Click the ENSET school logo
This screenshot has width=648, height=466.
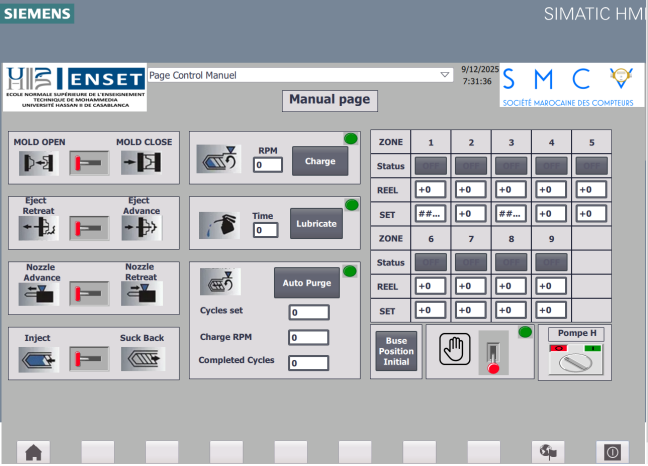coord(75,87)
